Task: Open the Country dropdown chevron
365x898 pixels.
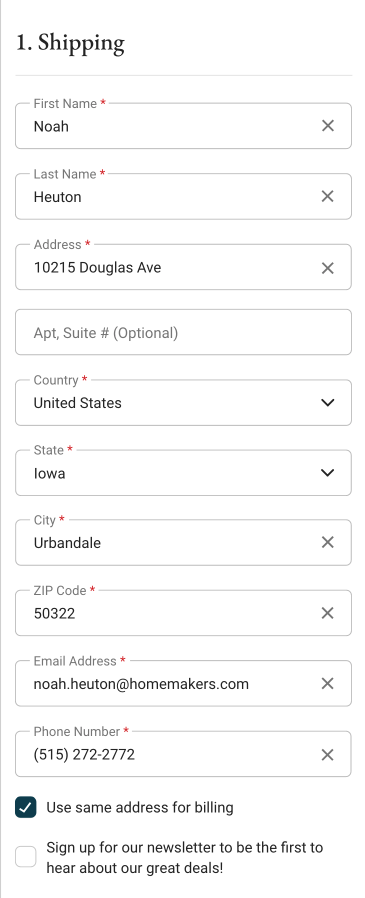Action: click(x=327, y=403)
